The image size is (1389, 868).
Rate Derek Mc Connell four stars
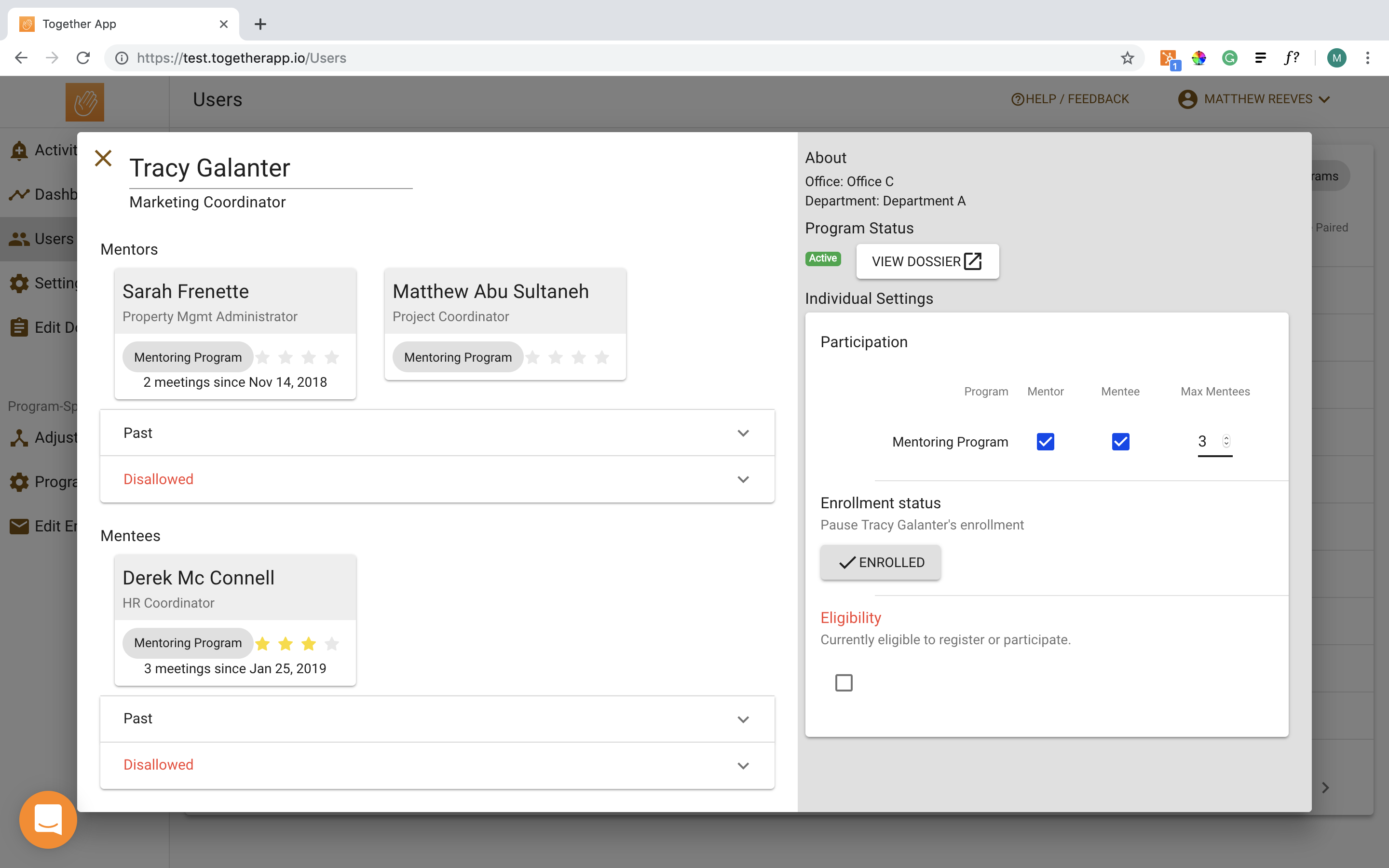(332, 644)
